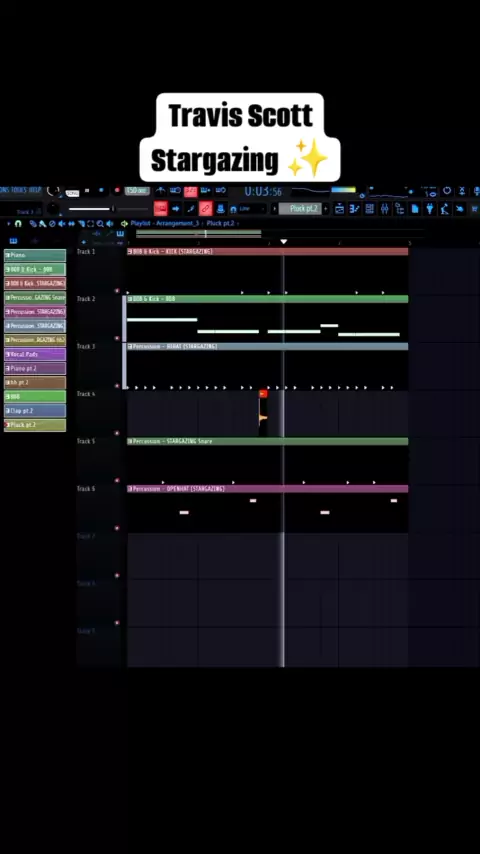Click the main volume knob at top
Screen dimensions: 480x854
pos(53,191)
